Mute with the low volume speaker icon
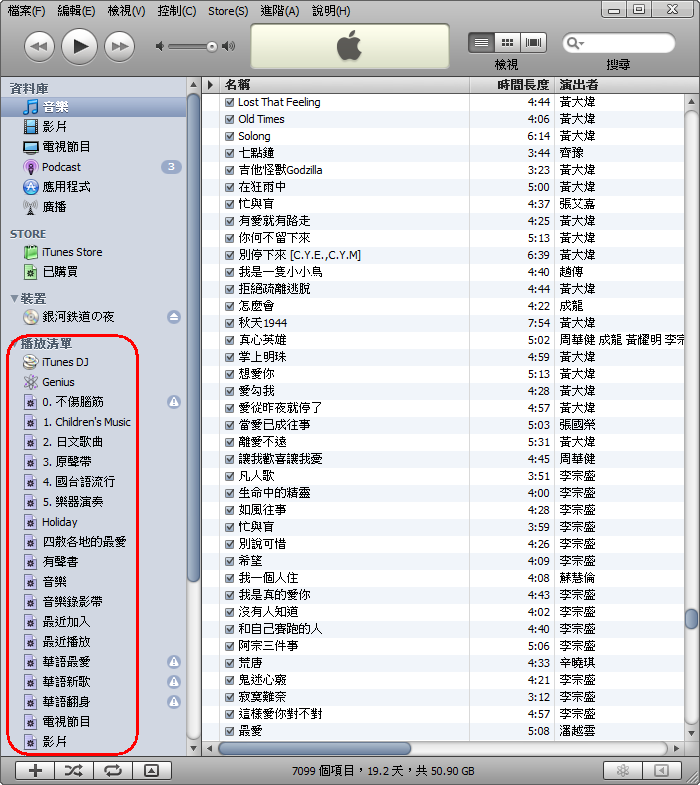700x785 pixels. tap(160, 47)
